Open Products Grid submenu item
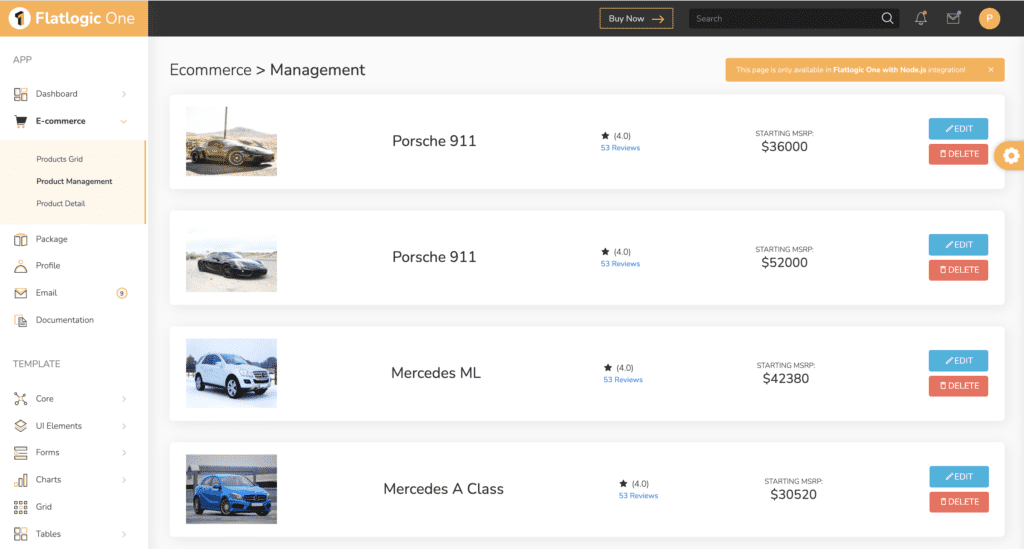1024x549 pixels. pyautogui.click(x=59, y=159)
